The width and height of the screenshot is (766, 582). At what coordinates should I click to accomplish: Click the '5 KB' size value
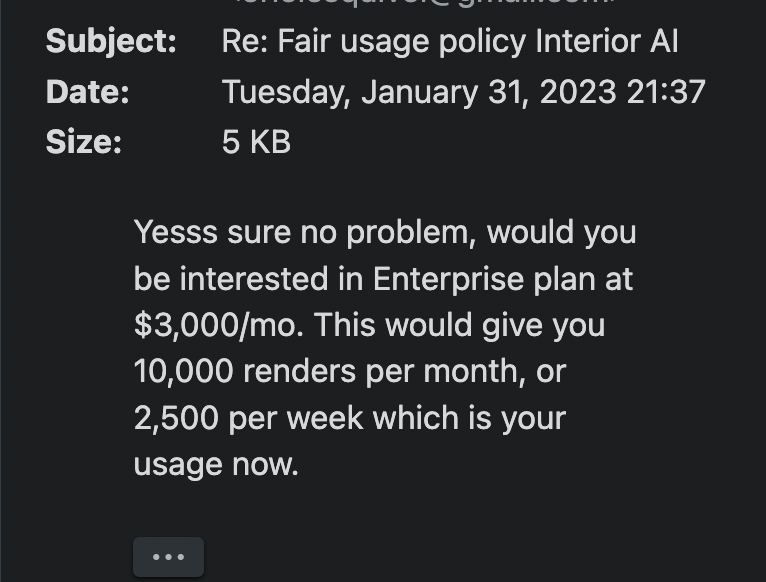(x=256, y=142)
